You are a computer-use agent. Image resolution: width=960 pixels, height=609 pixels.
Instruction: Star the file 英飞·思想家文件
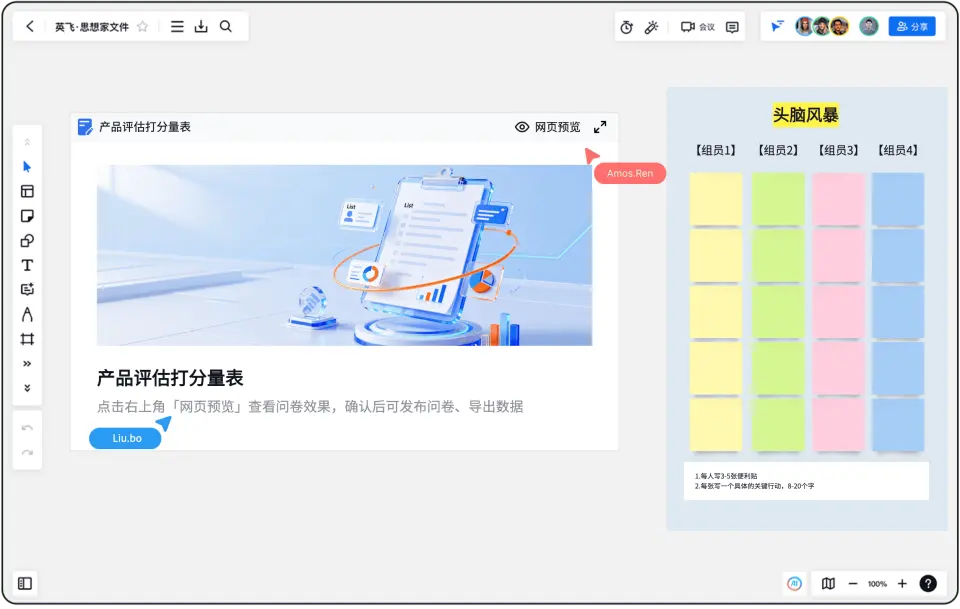143,26
